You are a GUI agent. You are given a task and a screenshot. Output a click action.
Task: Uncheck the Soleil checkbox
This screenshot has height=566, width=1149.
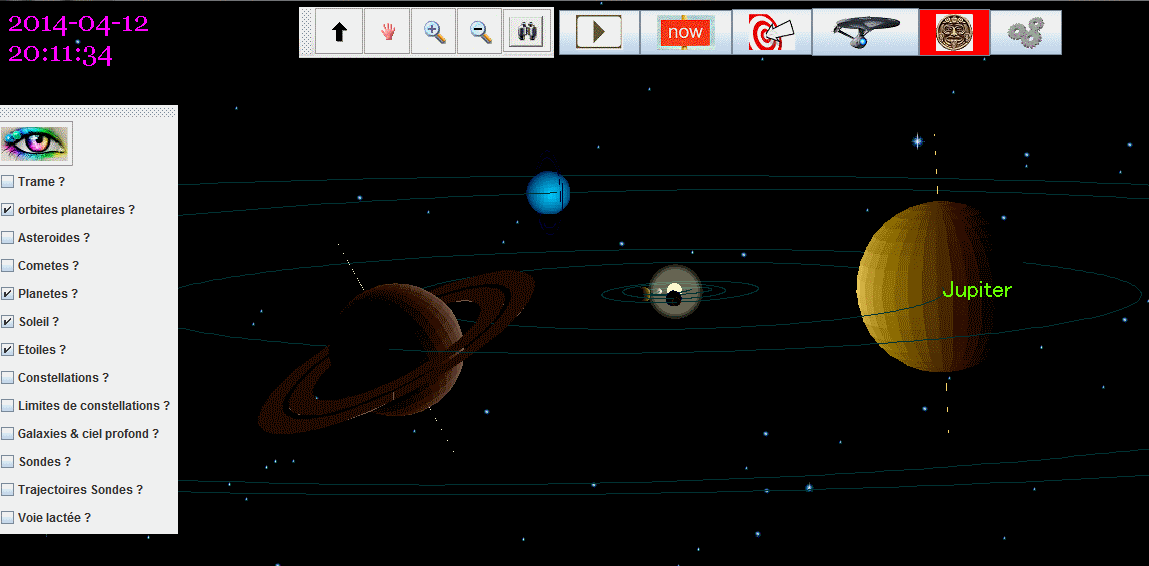tap(7, 321)
